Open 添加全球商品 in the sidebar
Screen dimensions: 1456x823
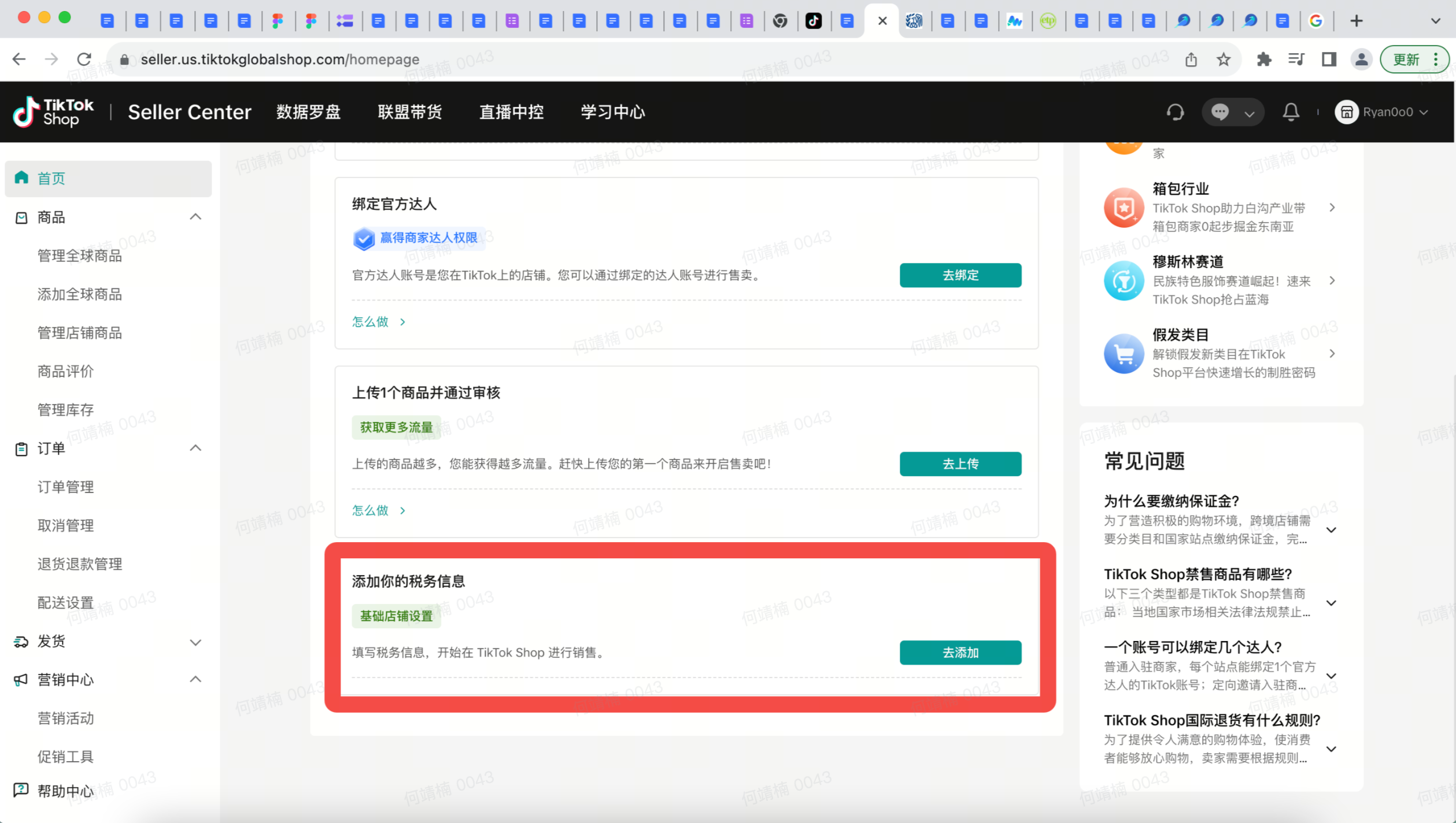pos(80,294)
